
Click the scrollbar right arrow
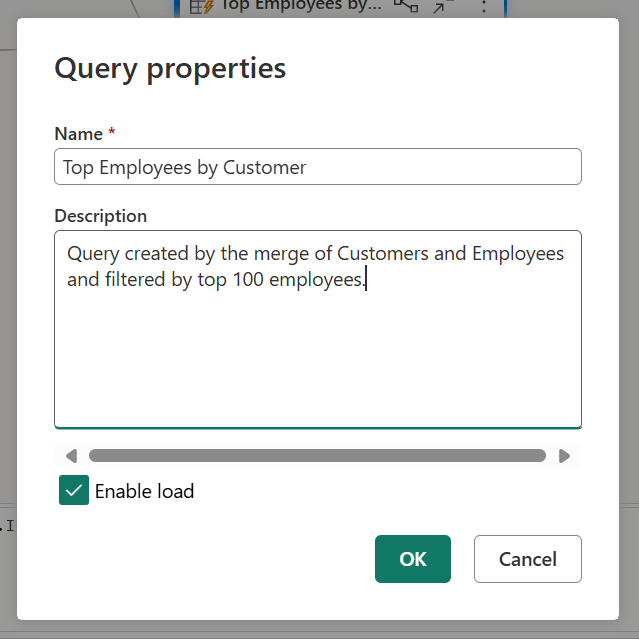pyautogui.click(x=564, y=456)
